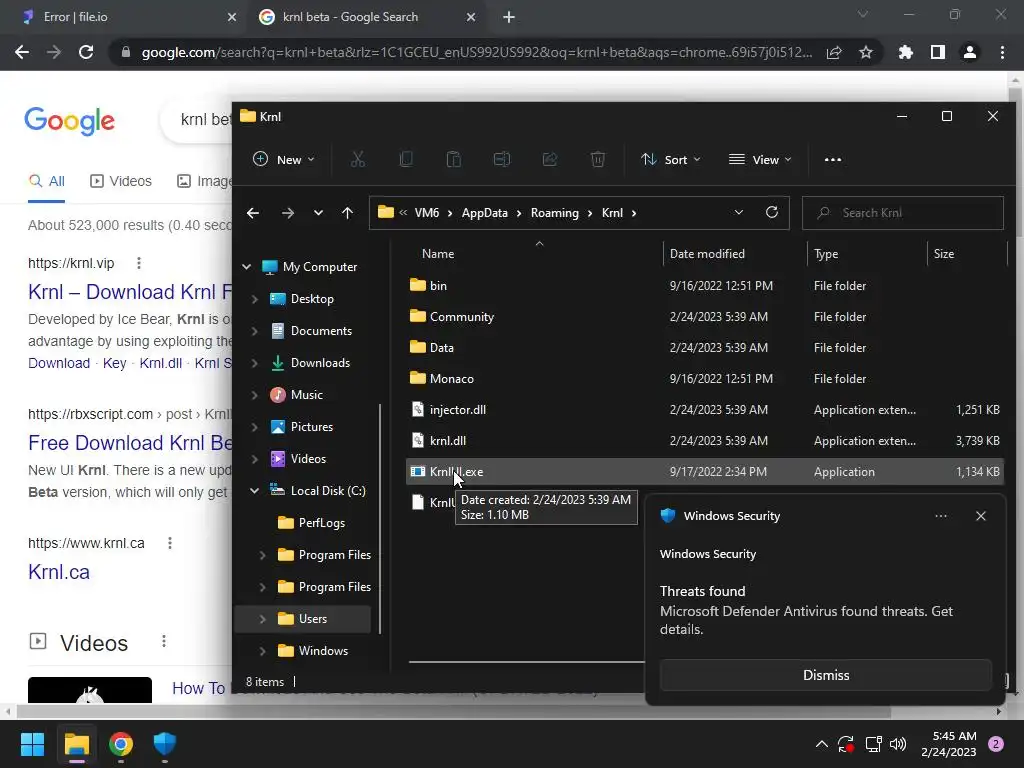Click Windows Security shield on the taskbar
This screenshot has width=1024, height=768.
[165, 744]
